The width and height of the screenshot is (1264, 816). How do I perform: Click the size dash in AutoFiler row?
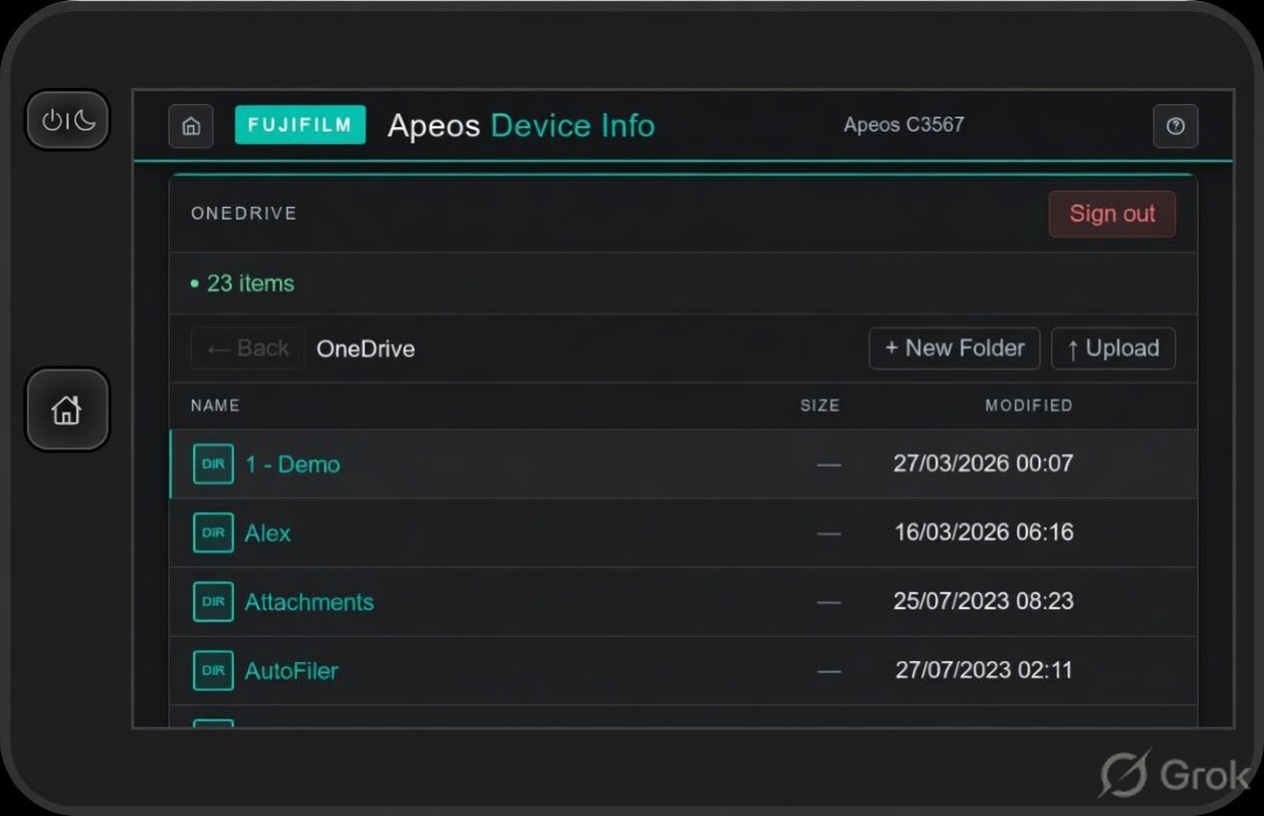point(829,672)
